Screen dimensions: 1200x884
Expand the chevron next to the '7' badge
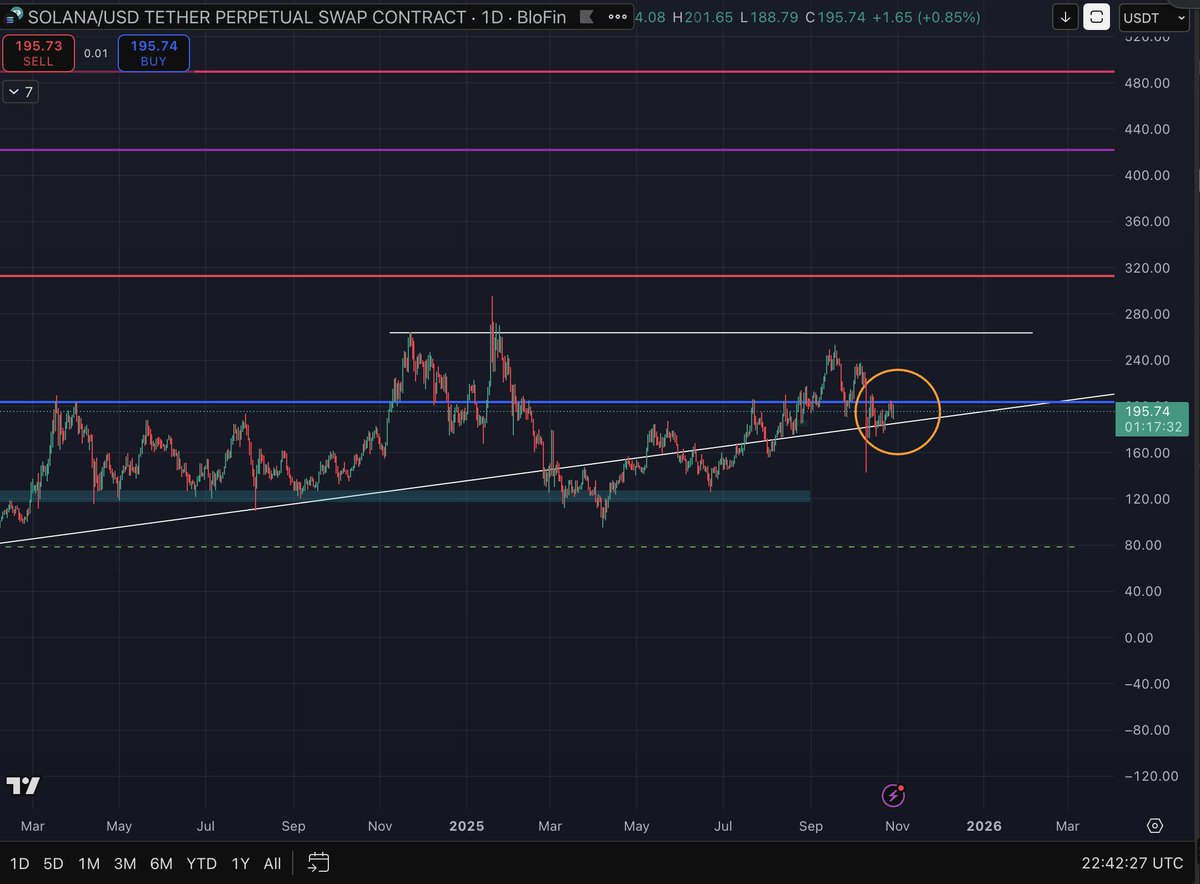14,92
